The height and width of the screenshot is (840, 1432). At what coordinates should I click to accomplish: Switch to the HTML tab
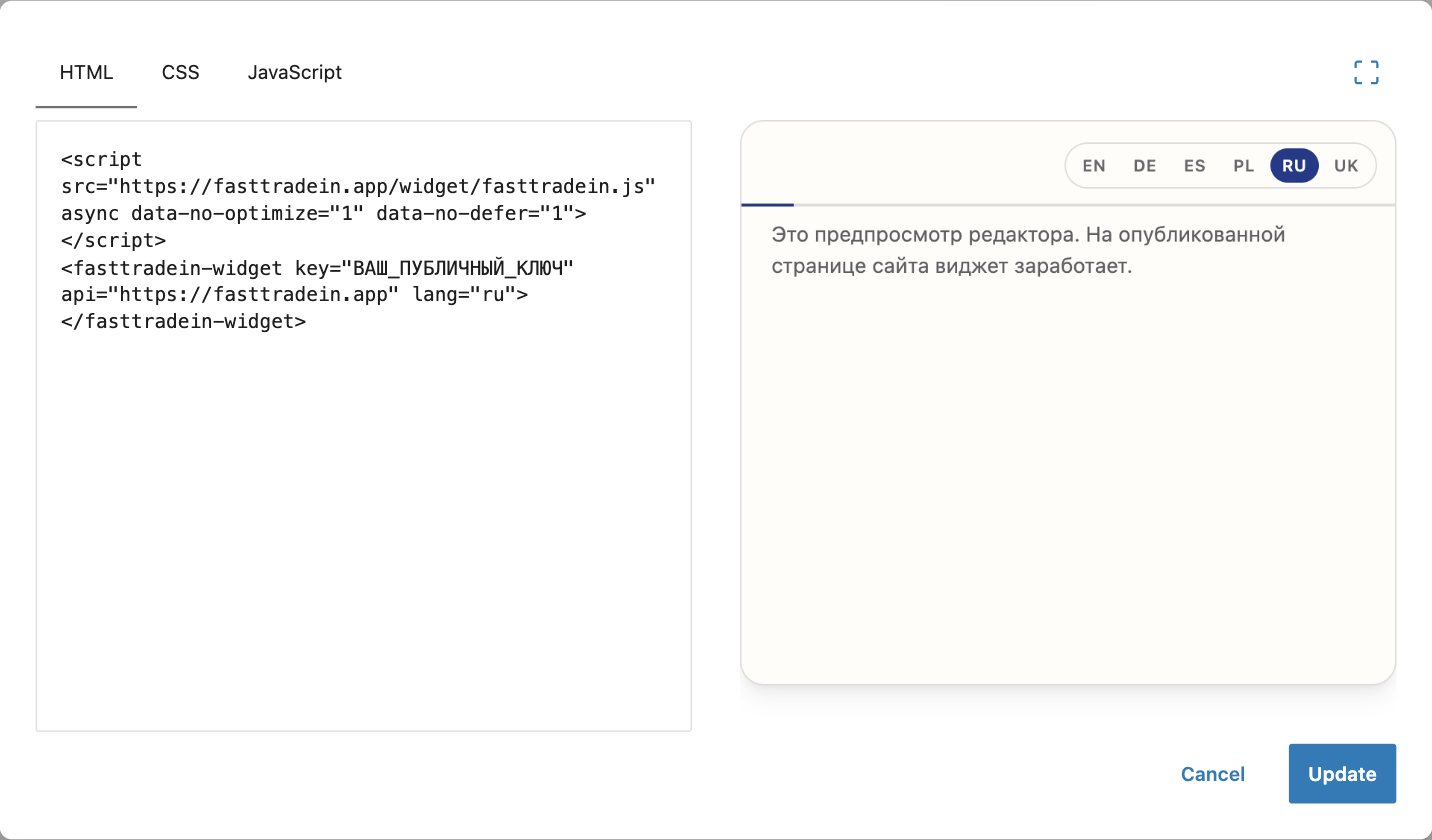click(86, 73)
